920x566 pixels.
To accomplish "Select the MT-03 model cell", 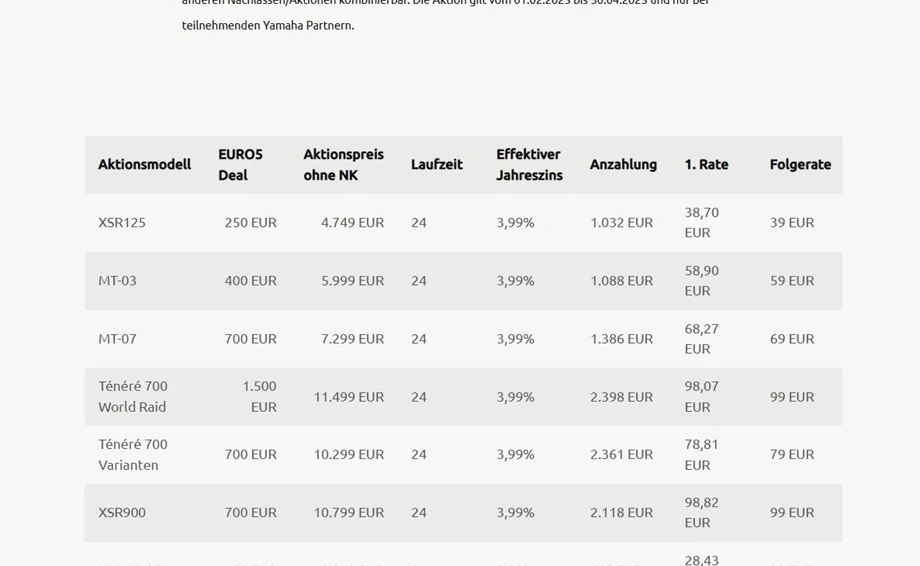I will pos(117,280).
